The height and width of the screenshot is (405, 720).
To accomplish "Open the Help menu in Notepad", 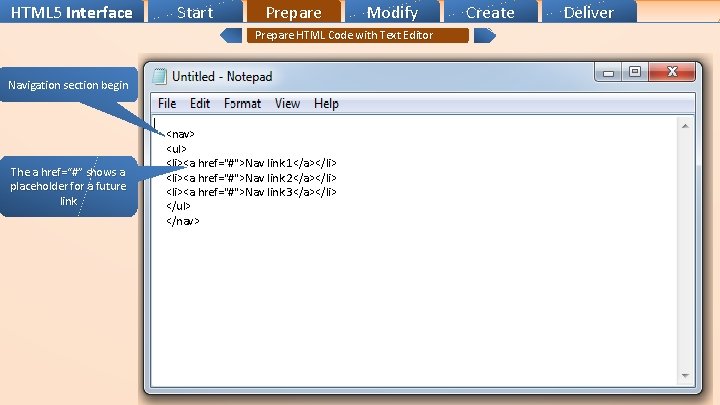I will tap(326, 104).
